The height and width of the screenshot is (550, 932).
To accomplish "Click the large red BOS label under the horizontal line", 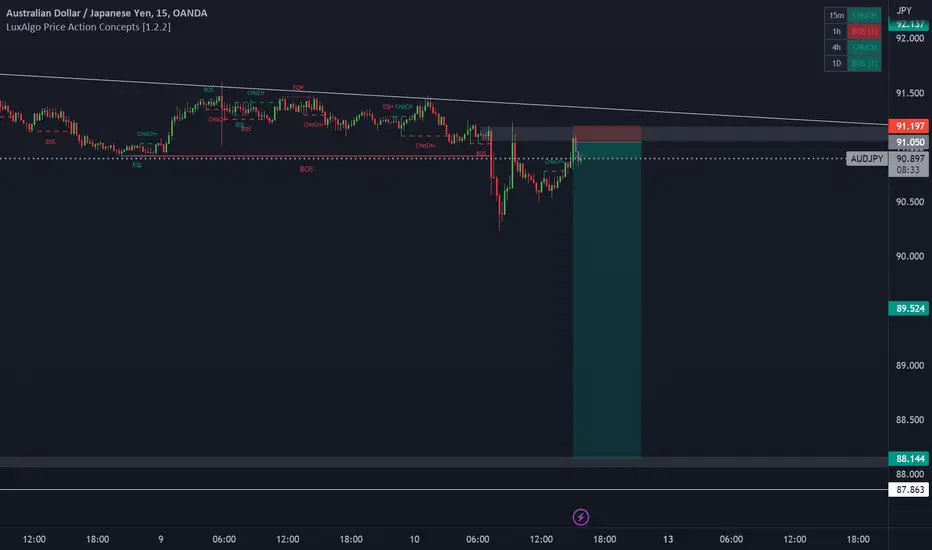I will point(306,169).
